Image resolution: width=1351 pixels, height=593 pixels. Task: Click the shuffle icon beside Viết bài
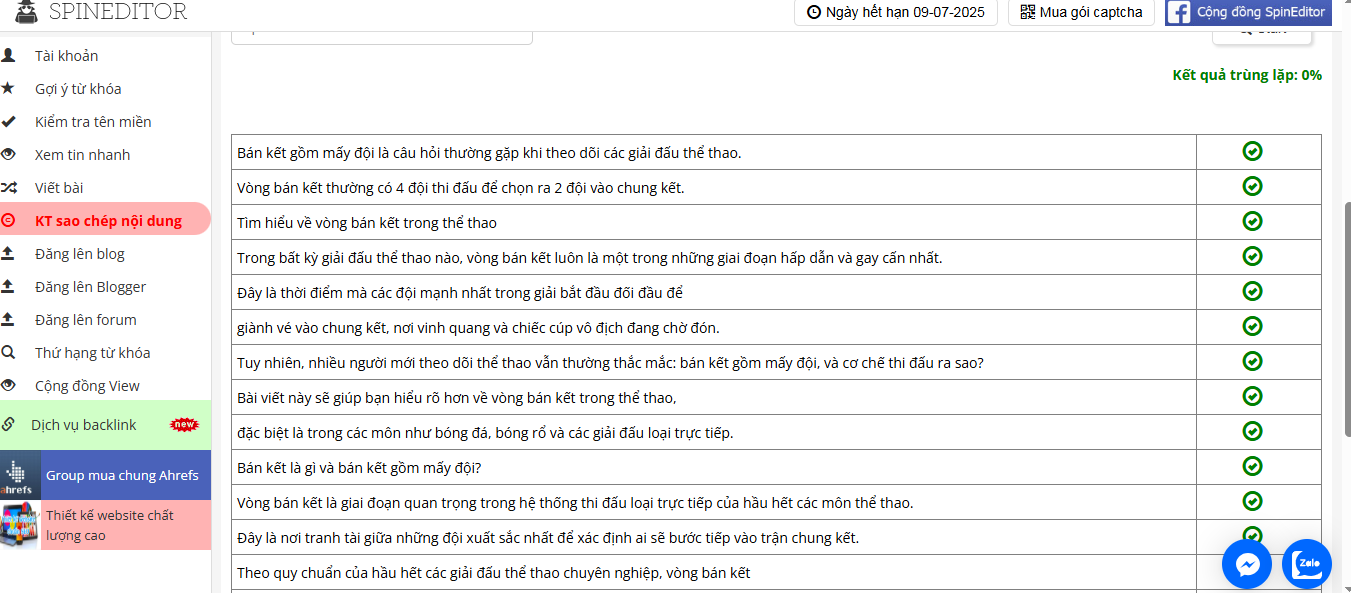point(8,187)
